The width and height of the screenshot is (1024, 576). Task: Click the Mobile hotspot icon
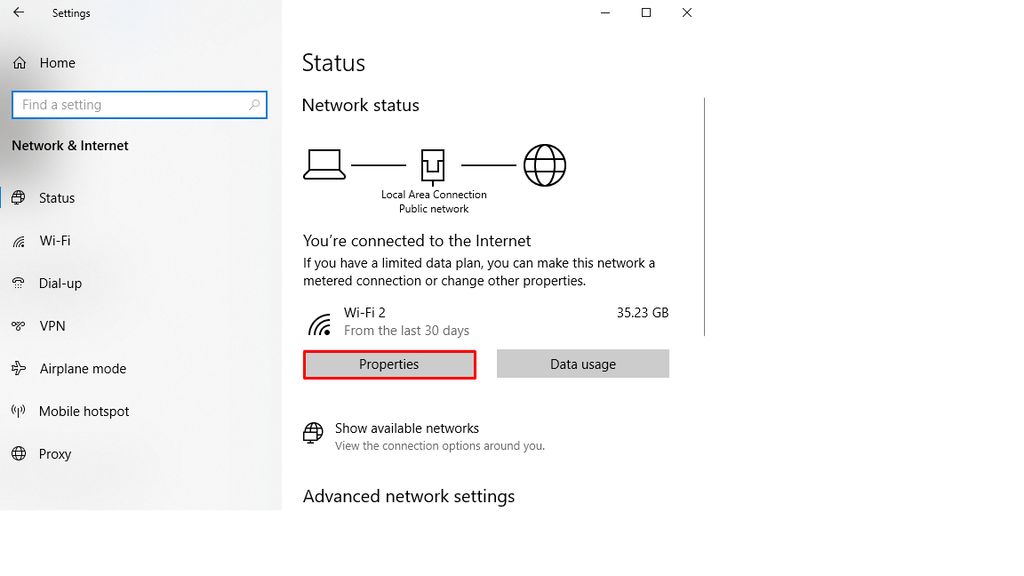pyautogui.click(x=18, y=411)
